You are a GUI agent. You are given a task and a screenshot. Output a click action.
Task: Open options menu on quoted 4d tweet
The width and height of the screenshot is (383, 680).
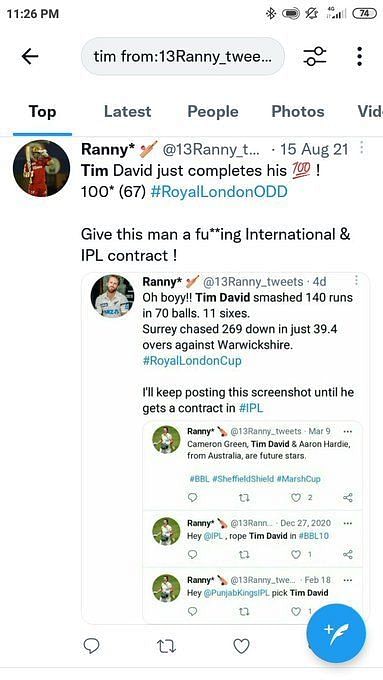click(356, 281)
